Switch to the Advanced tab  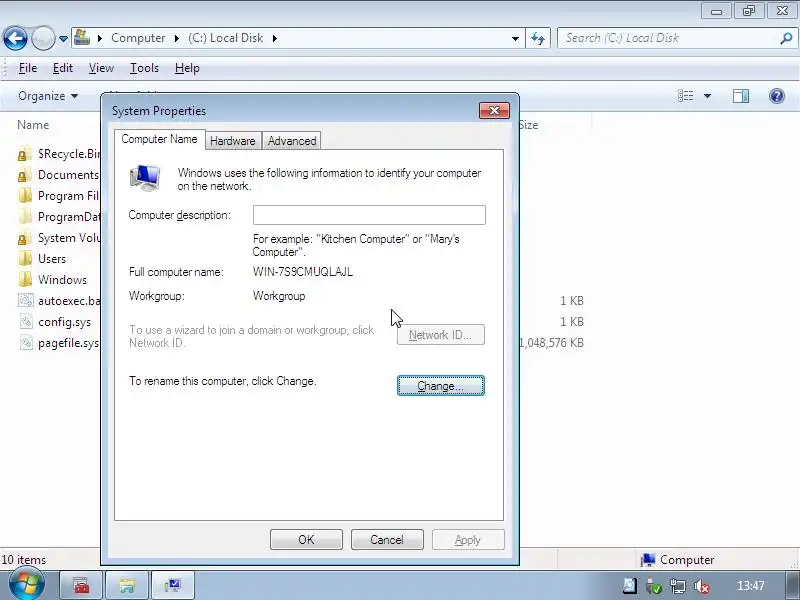click(292, 141)
